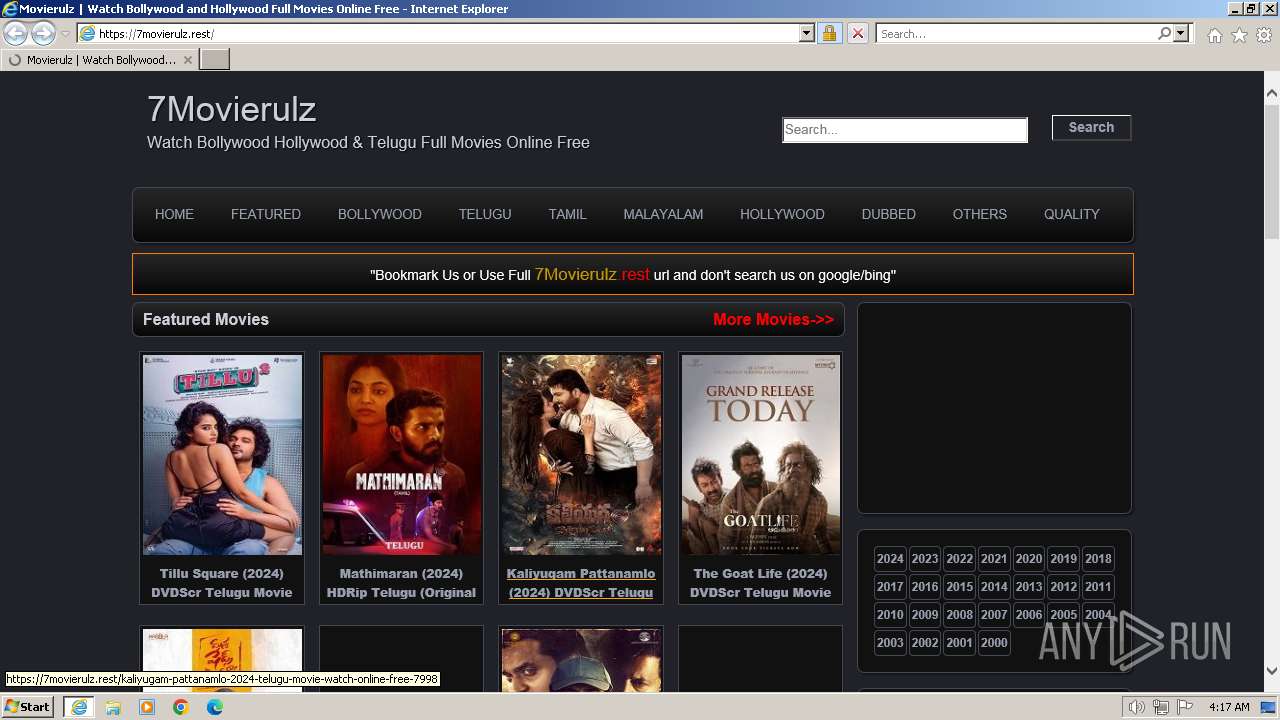Screen dimensions: 1280x720
Task: Click Mathimaran (2024) title link
Action: [401, 583]
